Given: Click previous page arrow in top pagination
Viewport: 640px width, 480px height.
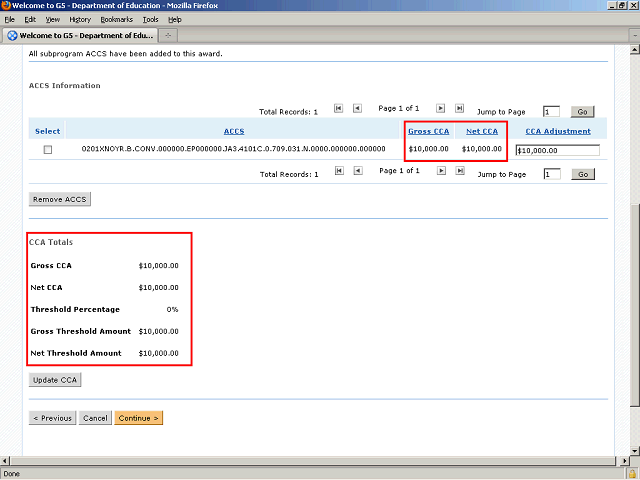Looking at the screenshot, I should (x=357, y=108).
